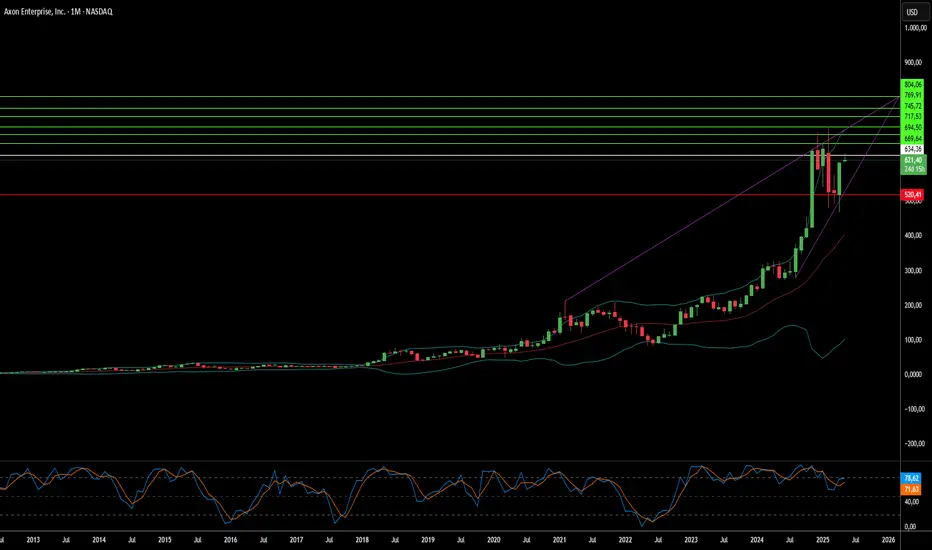Image resolution: width=932 pixels, height=550 pixels.
Task: Click the blue 78,62 stochastic value label
Action: pos(911,478)
